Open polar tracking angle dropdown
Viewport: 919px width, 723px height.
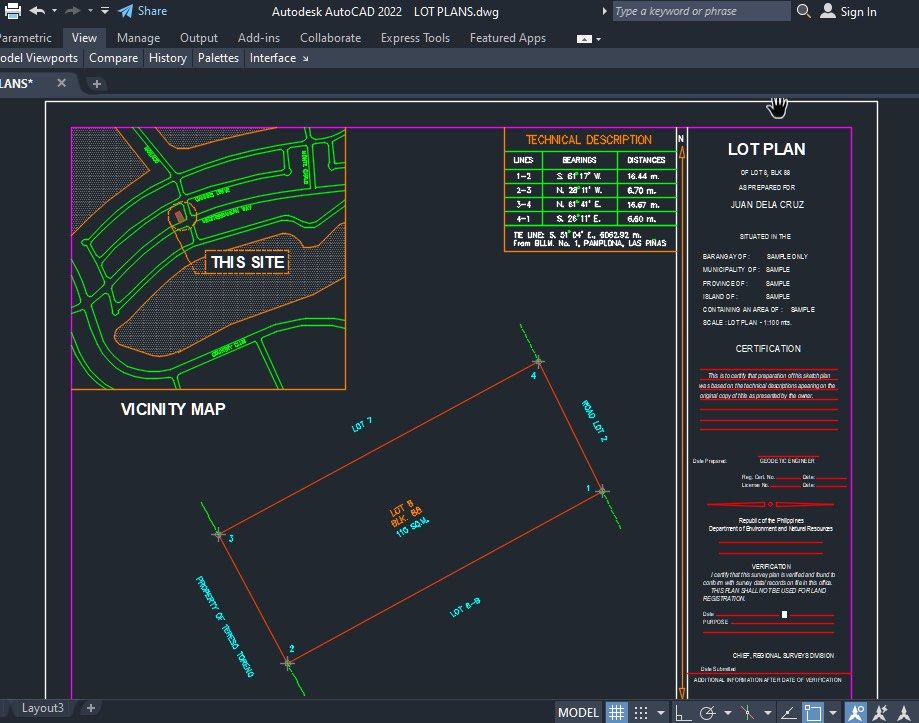click(727, 713)
